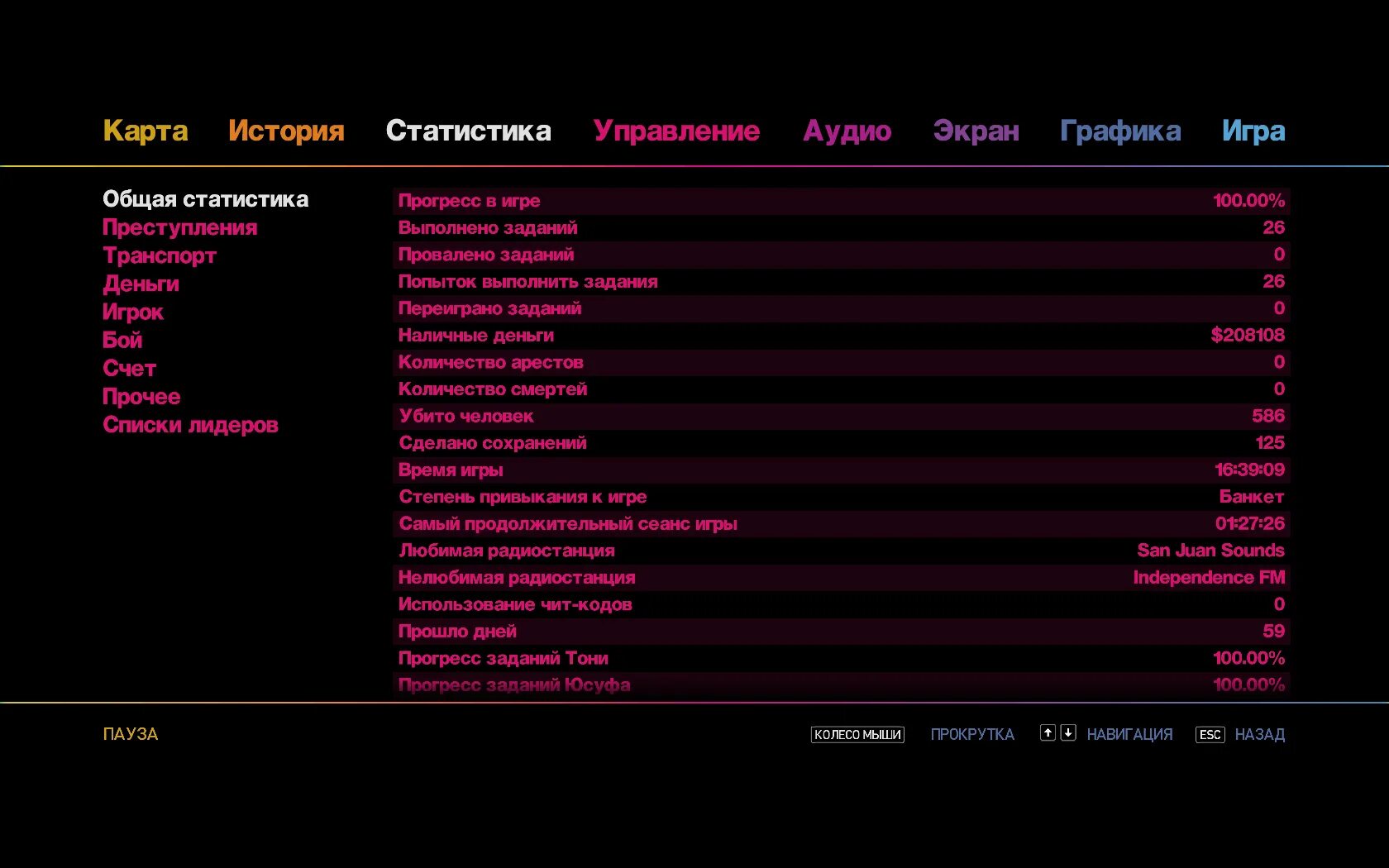This screenshot has width=1389, height=868.
Task: Click the Independence FM value
Action: pos(1209,577)
